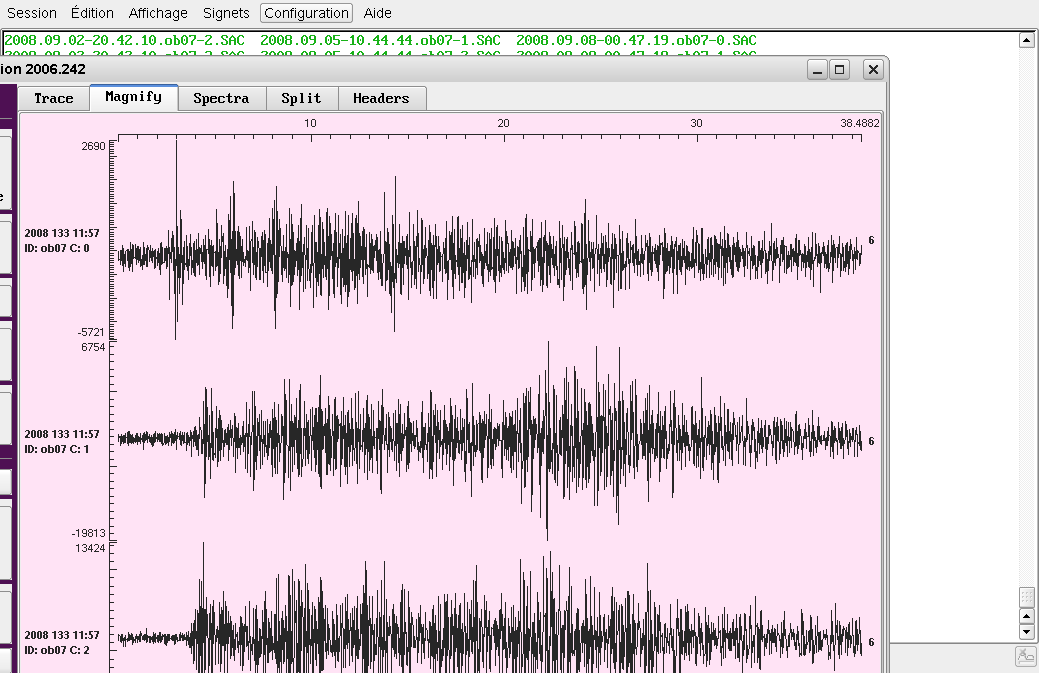The image size is (1039, 673).
Task: Open the Session menu
Action: (x=32, y=13)
